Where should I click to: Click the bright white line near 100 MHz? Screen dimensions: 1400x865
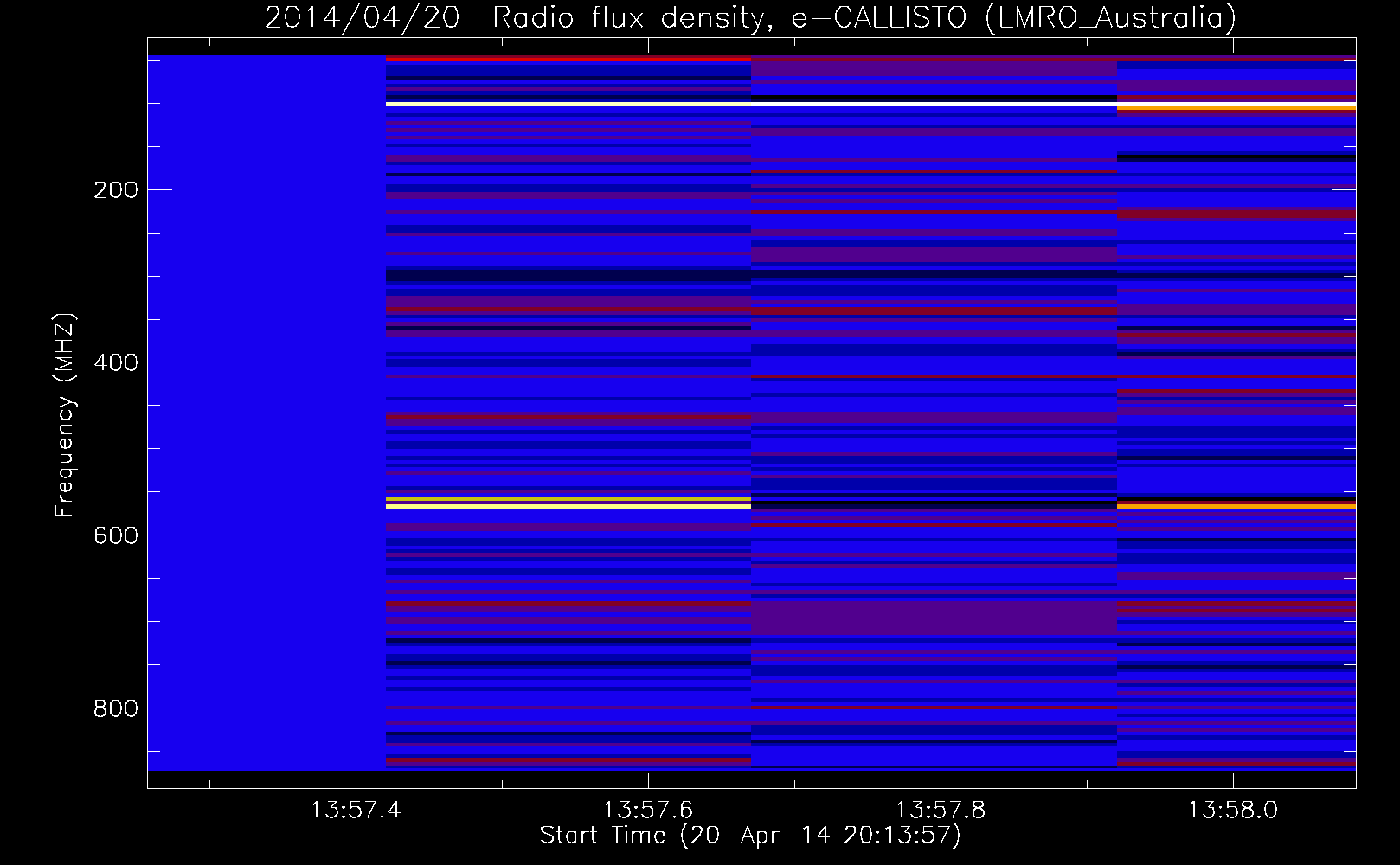click(x=870, y=104)
